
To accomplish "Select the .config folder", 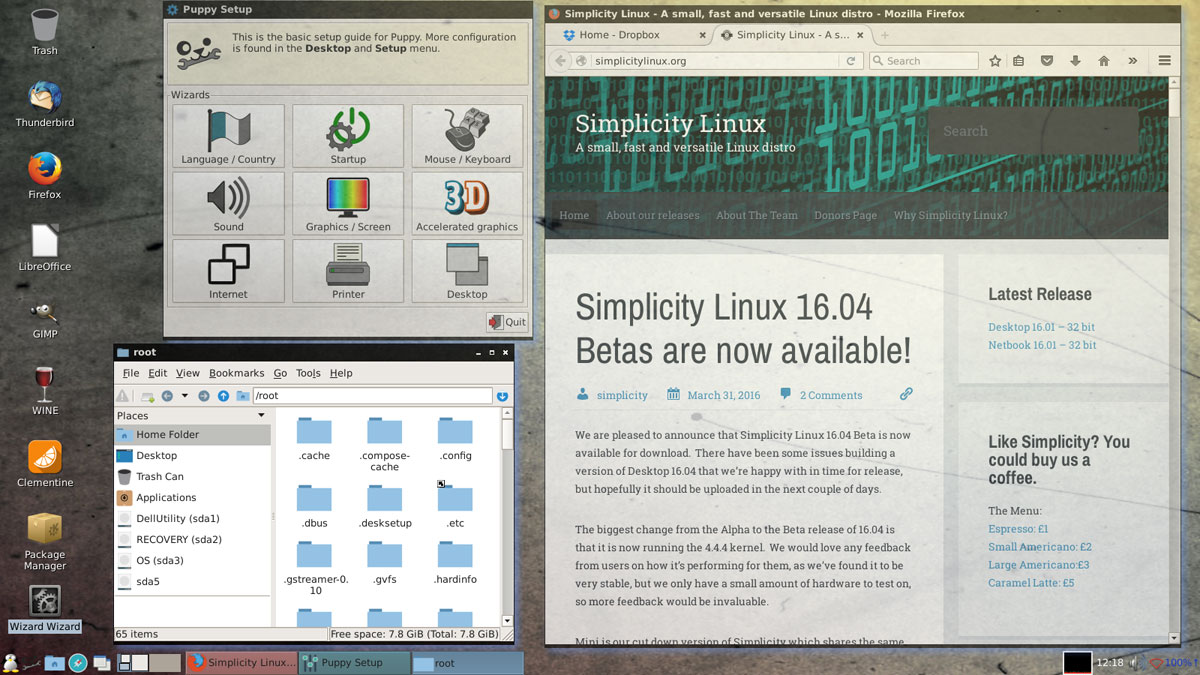I will 455,440.
